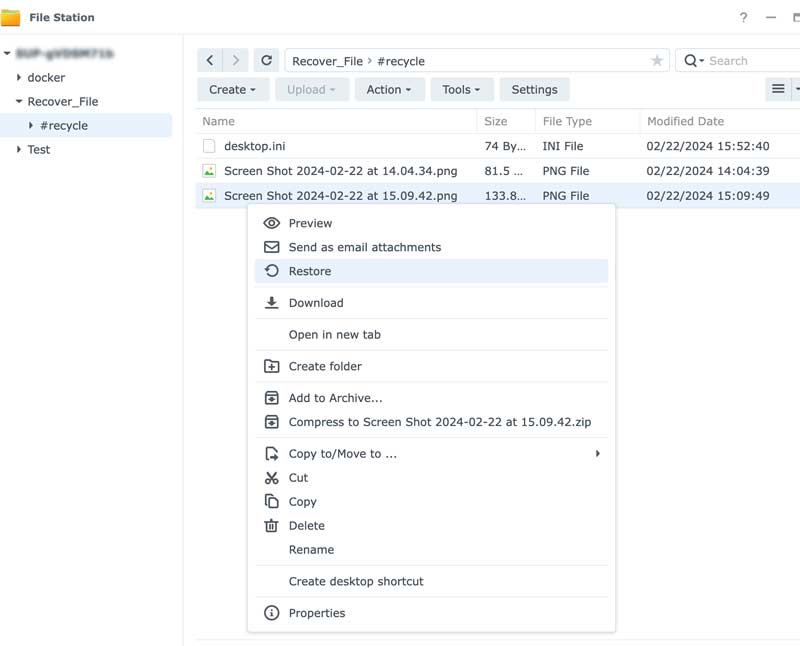Screen dimensions: 800x646
Task: Check the checkbox next to desktop.ini
Action: [210, 146]
